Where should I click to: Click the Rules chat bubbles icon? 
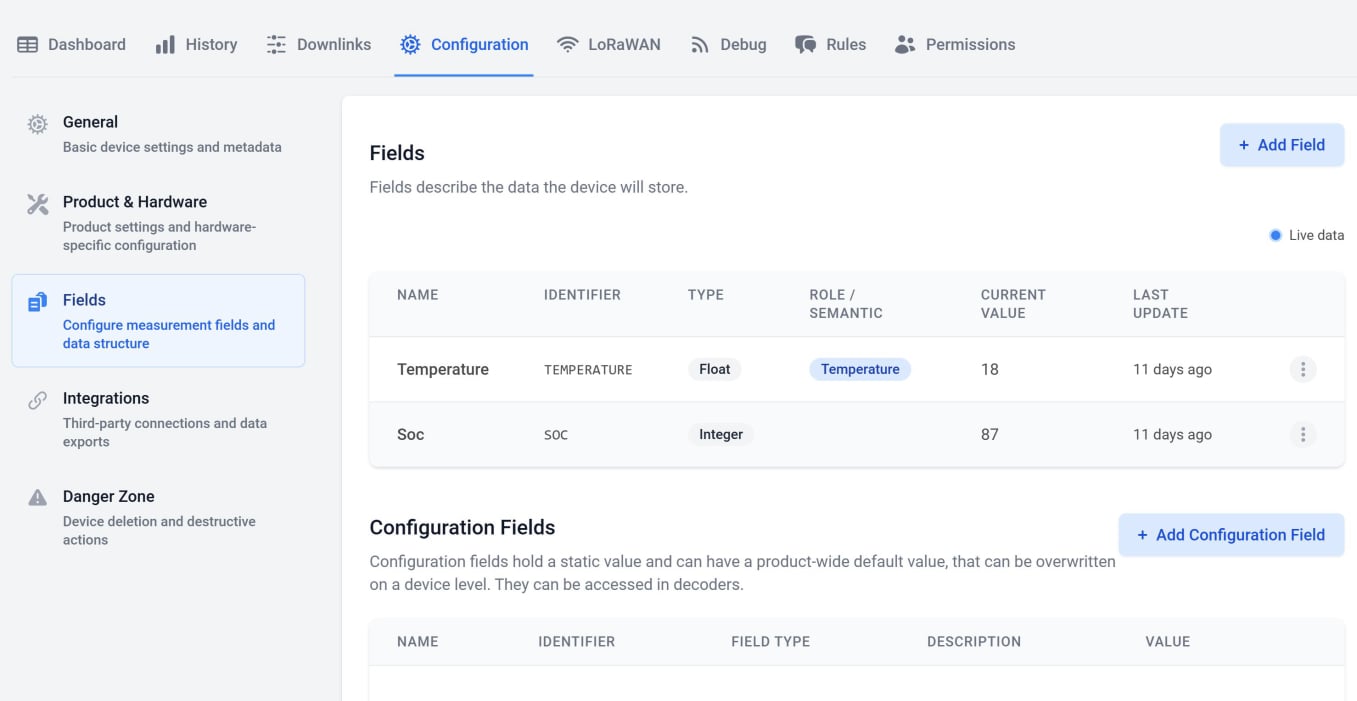[x=805, y=45]
